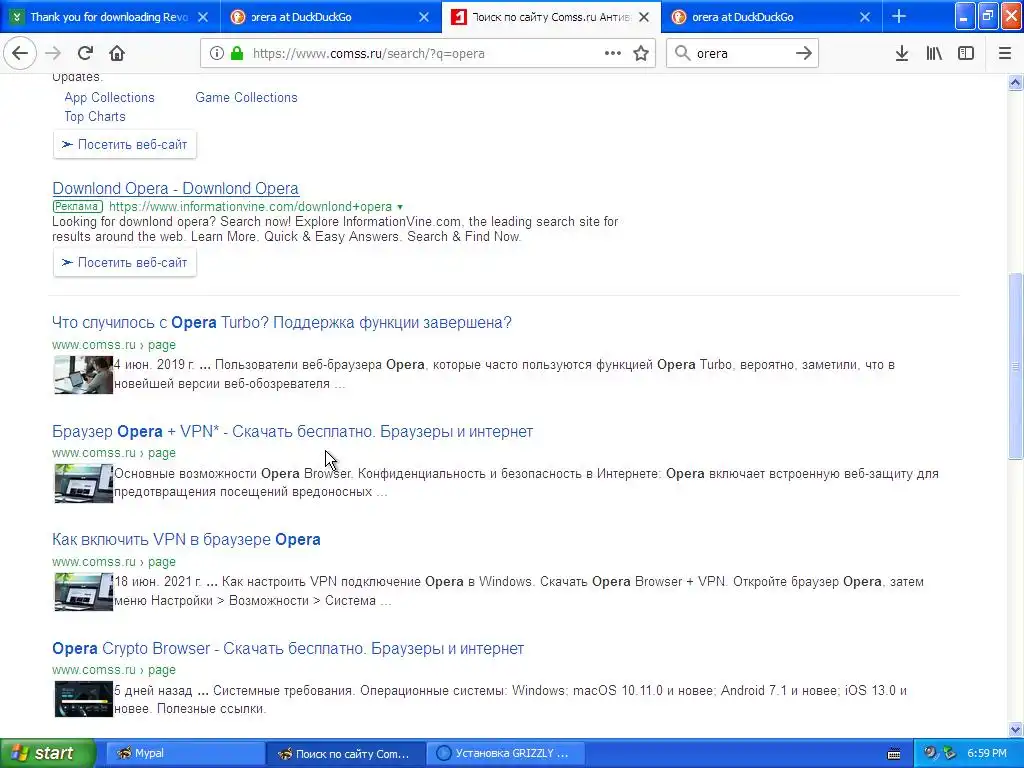Close the Thank you for downloading tab

point(203,17)
